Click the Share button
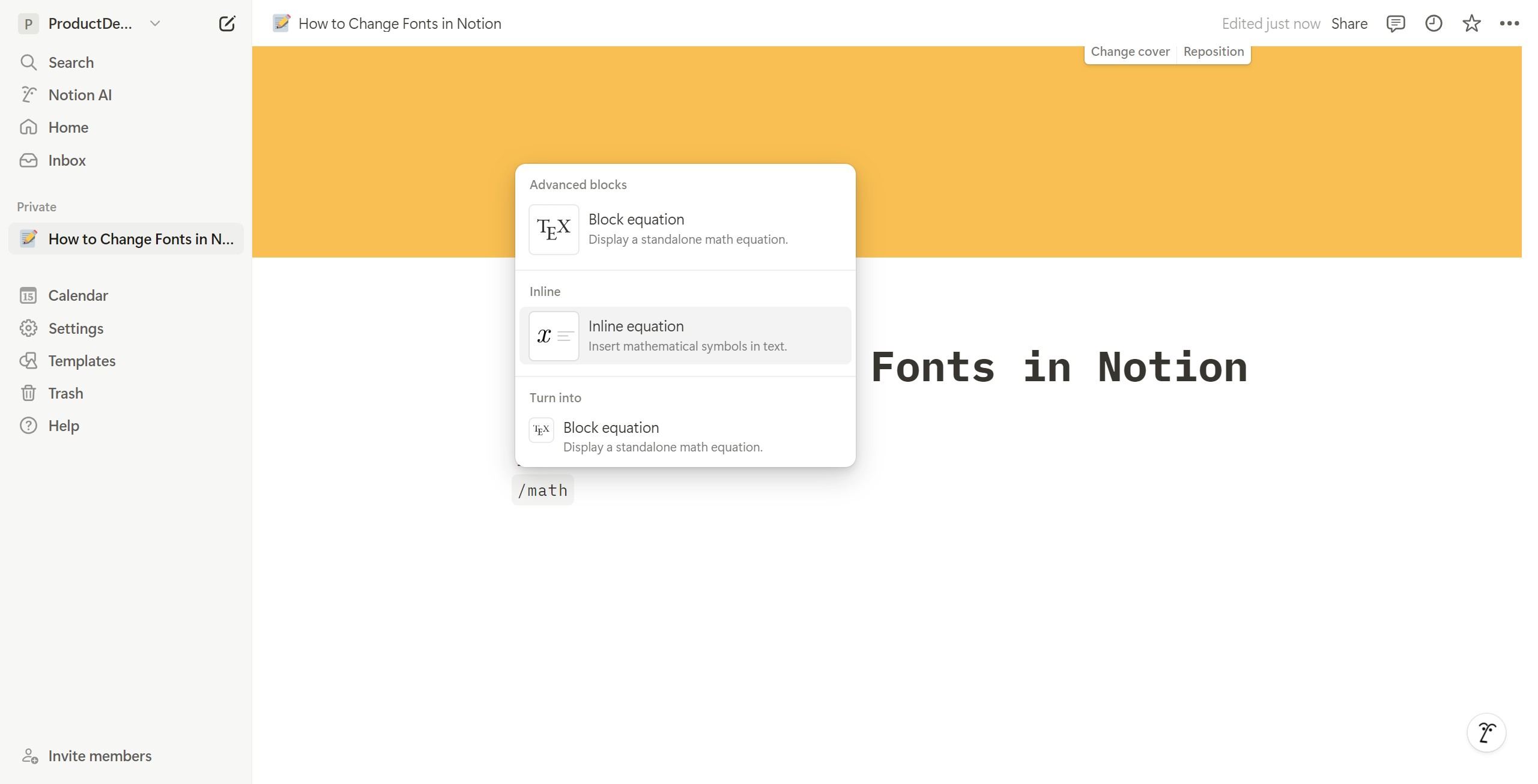The width and height of the screenshot is (1538, 784). tap(1349, 23)
